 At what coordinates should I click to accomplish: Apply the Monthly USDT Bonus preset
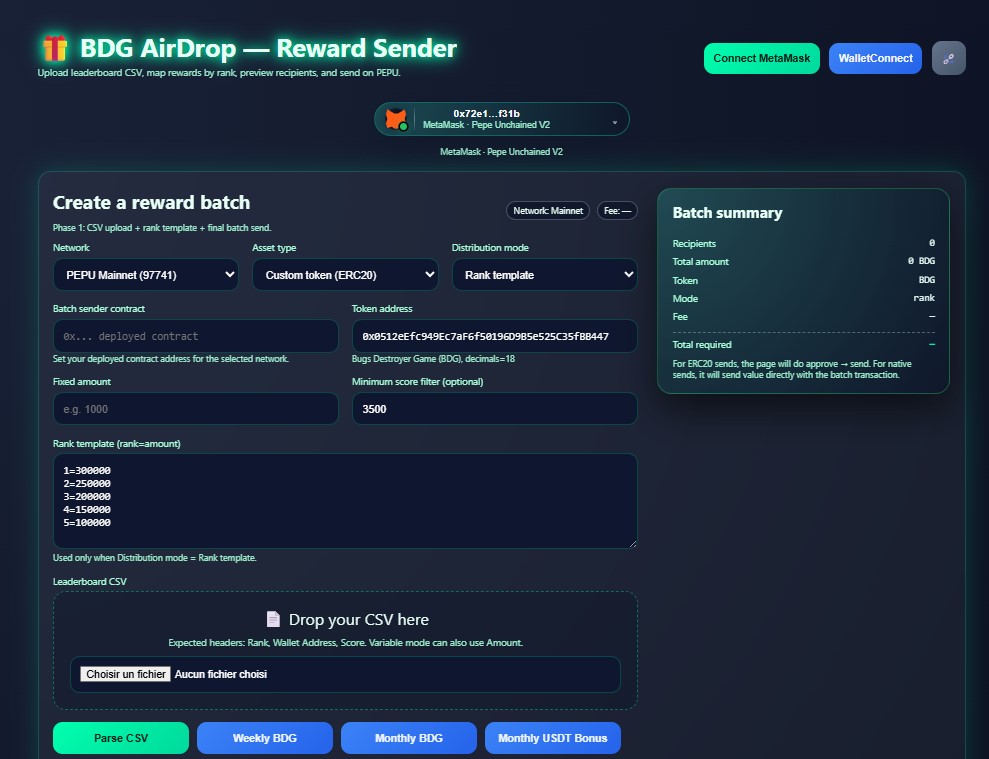coord(553,738)
